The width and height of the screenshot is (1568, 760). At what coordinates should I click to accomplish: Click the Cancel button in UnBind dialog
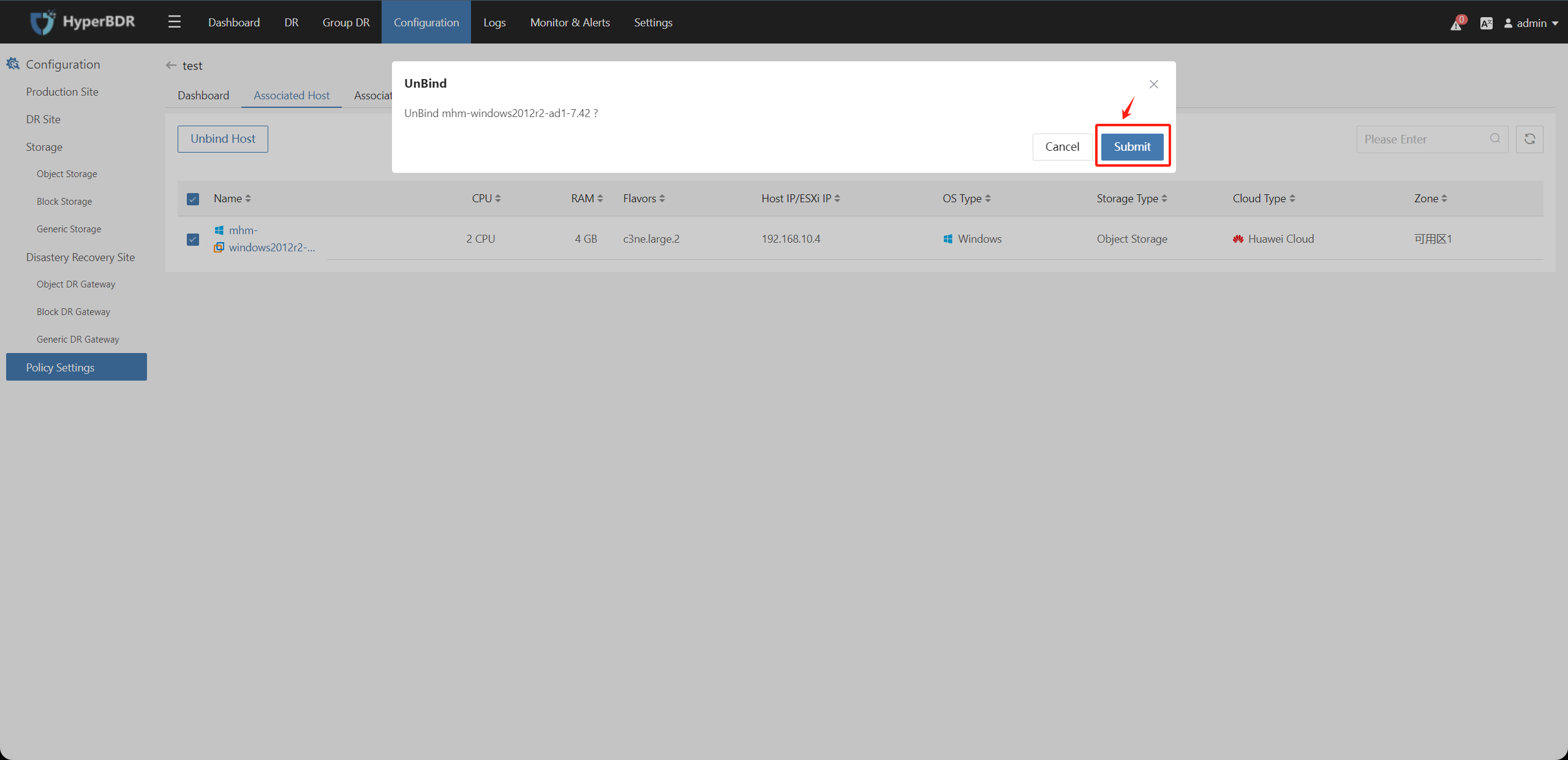point(1062,146)
